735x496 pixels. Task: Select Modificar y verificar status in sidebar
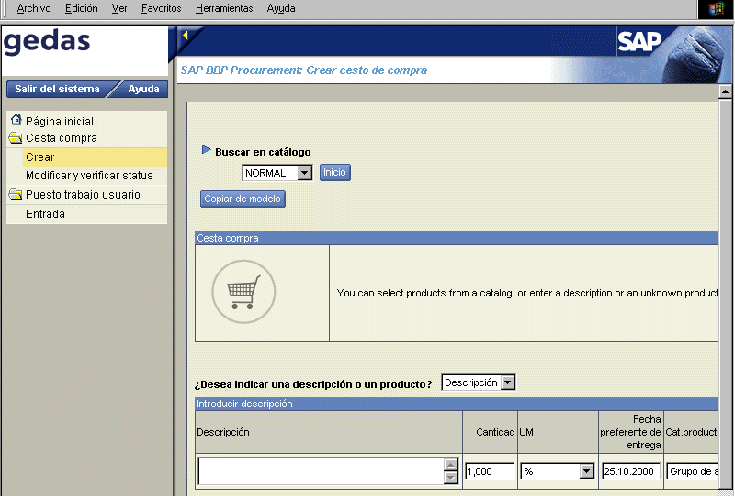(x=89, y=176)
